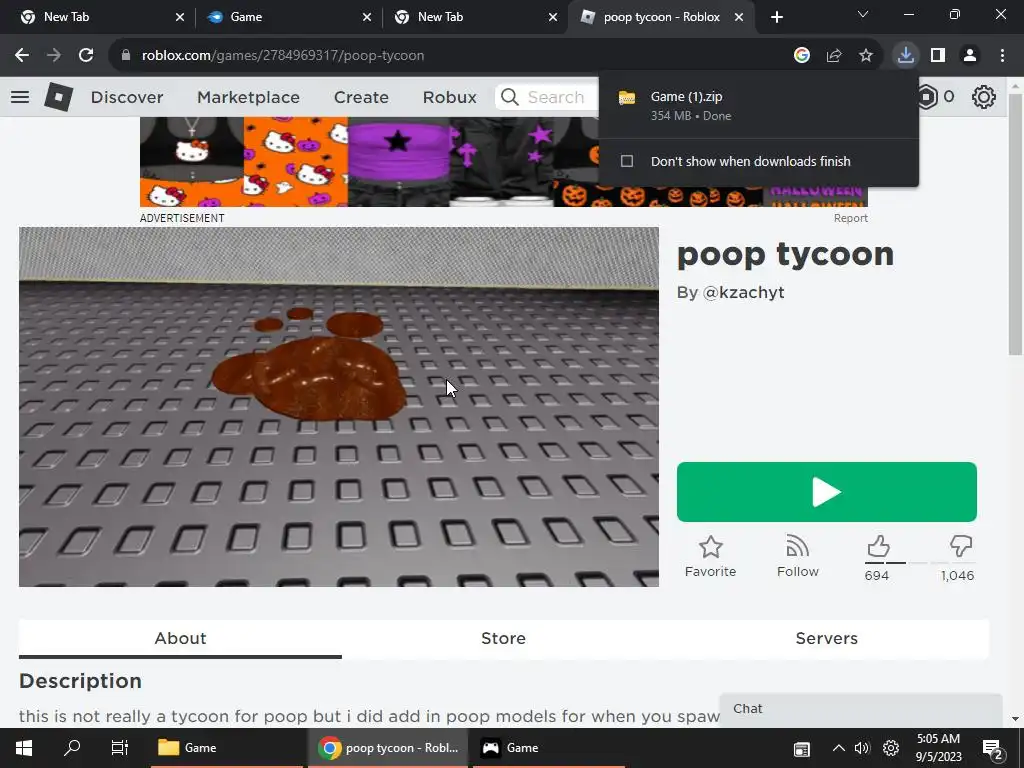Switch to the Store tab
Screen dimensions: 1024x768
504,638
